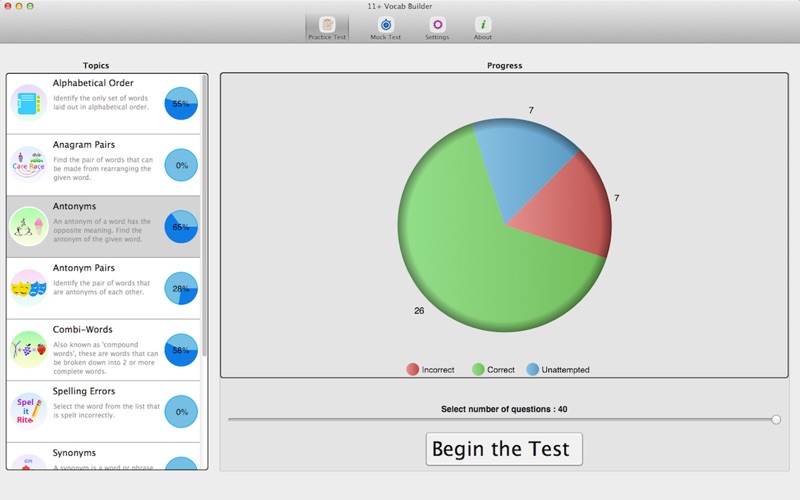The height and width of the screenshot is (500, 800).
Task: Click the red Incorrect legend swatch
Action: (x=413, y=369)
